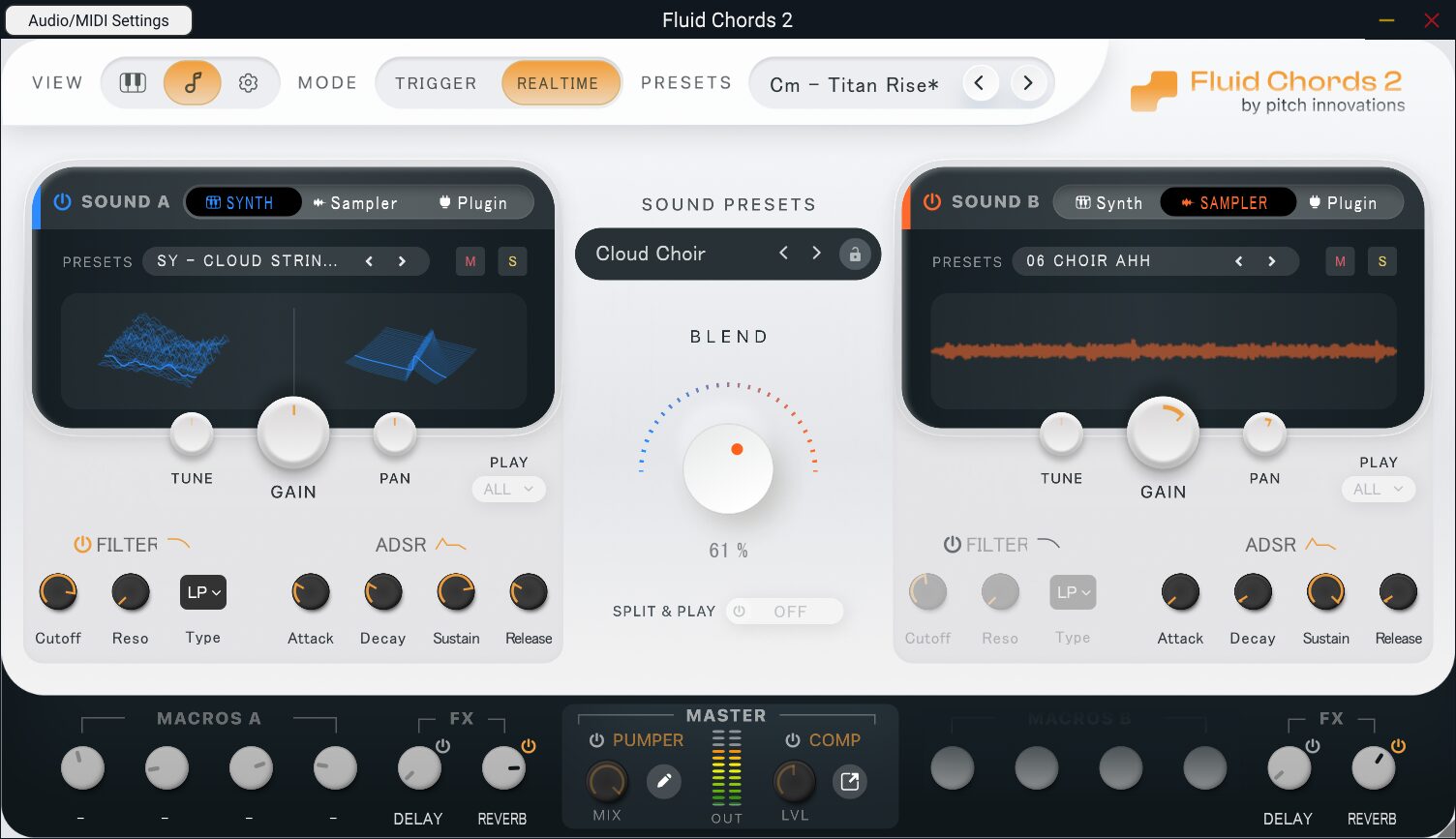This screenshot has width=1456, height=839.
Task: Disable the Sound A filter
Action: (82, 545)
